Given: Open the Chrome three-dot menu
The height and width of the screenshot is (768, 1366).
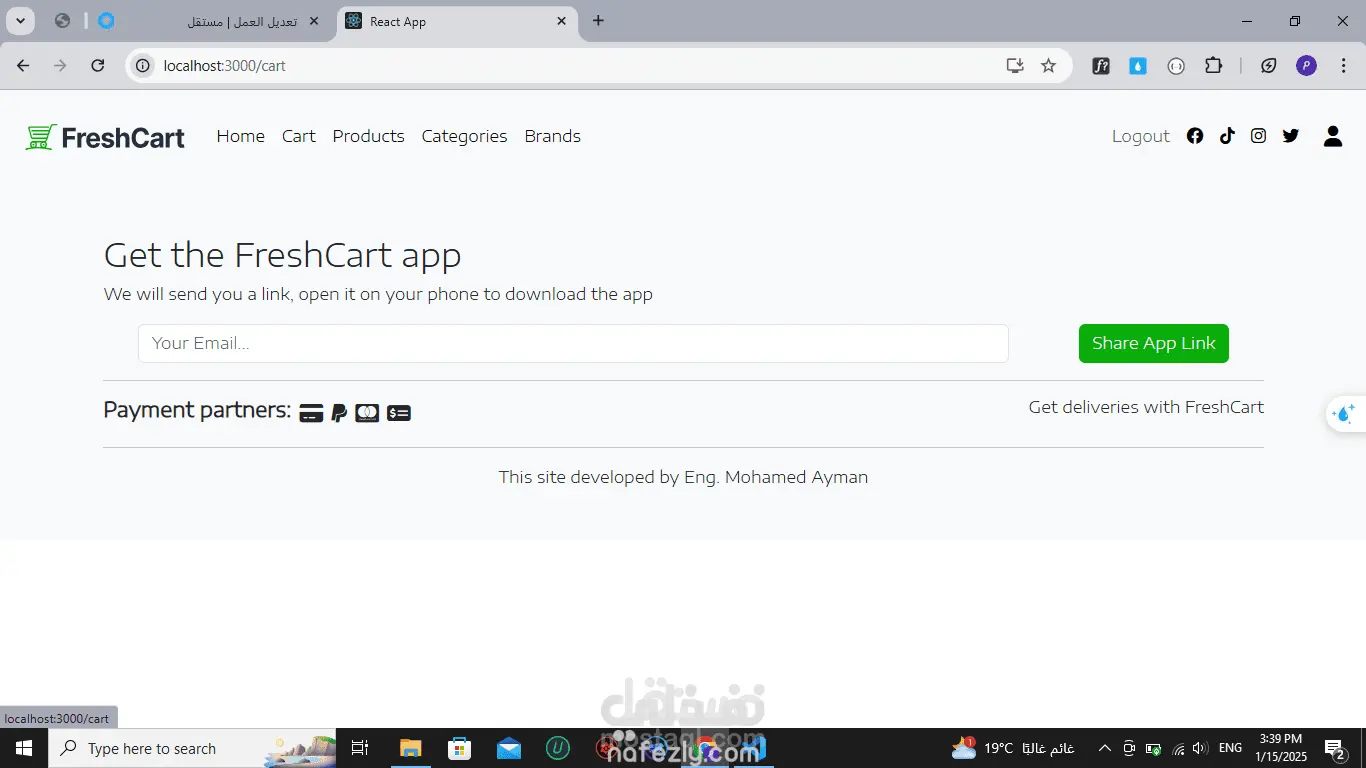Looking at the screenshot, I should tap(1343, 66).
